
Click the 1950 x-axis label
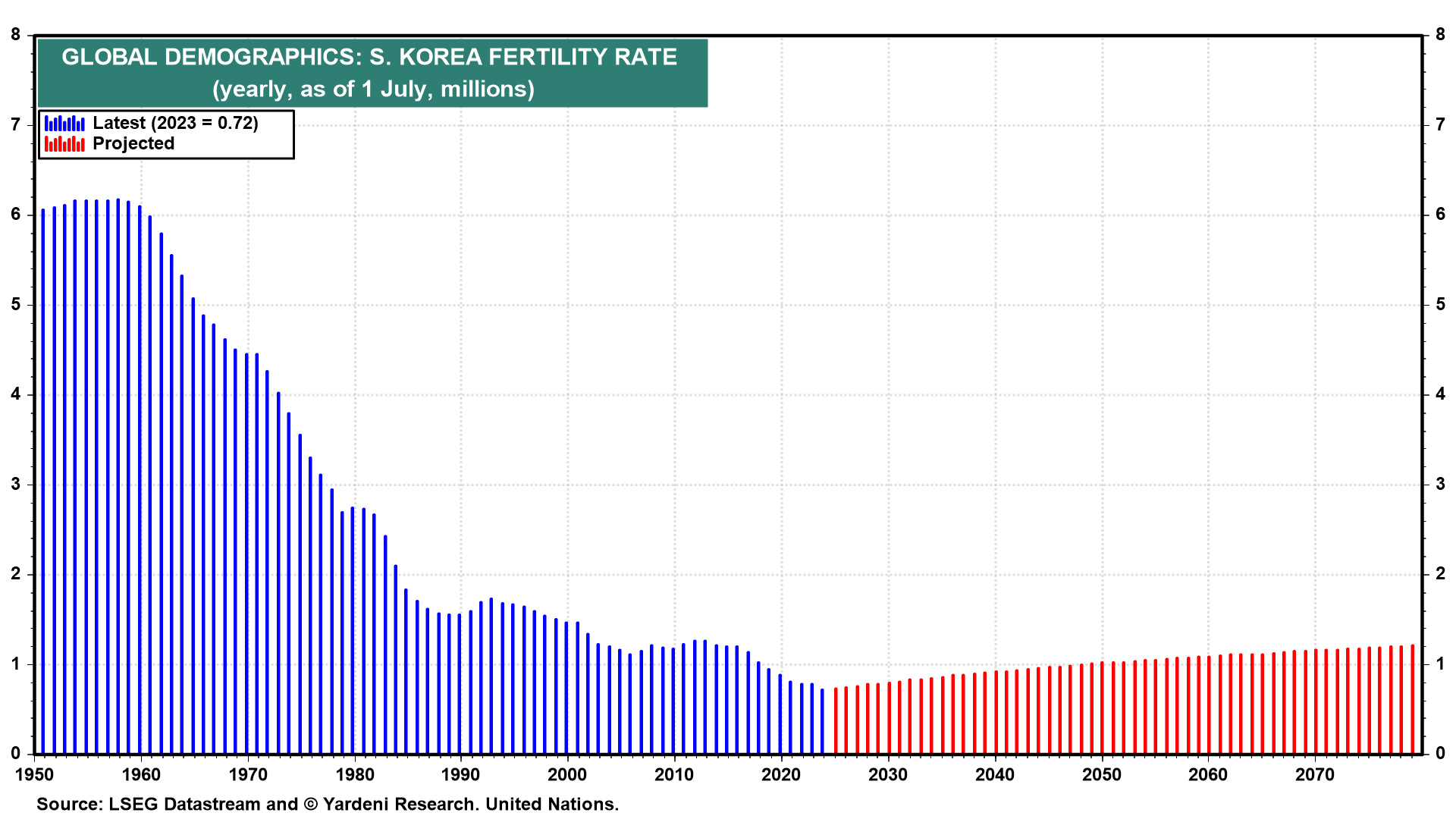34,775
